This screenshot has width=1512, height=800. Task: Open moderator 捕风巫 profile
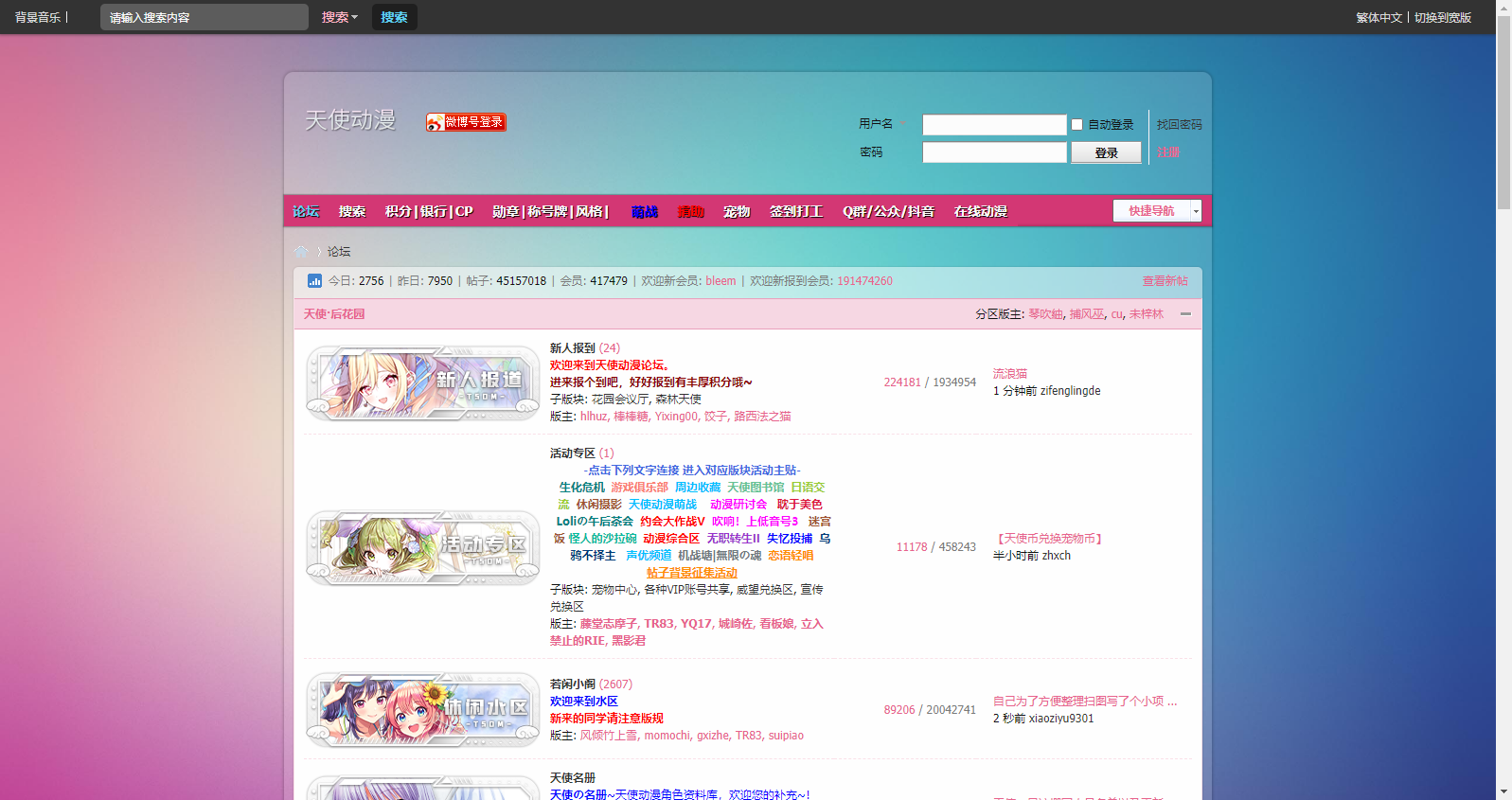pos(1087,314)
